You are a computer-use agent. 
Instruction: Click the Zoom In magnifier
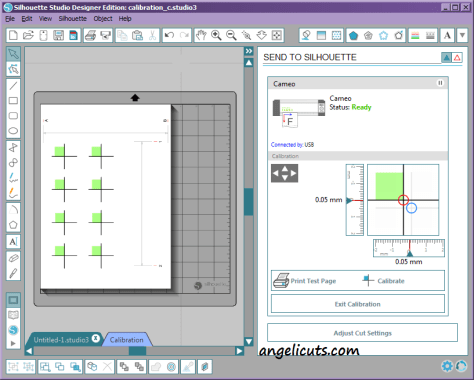tap(216, 35)
